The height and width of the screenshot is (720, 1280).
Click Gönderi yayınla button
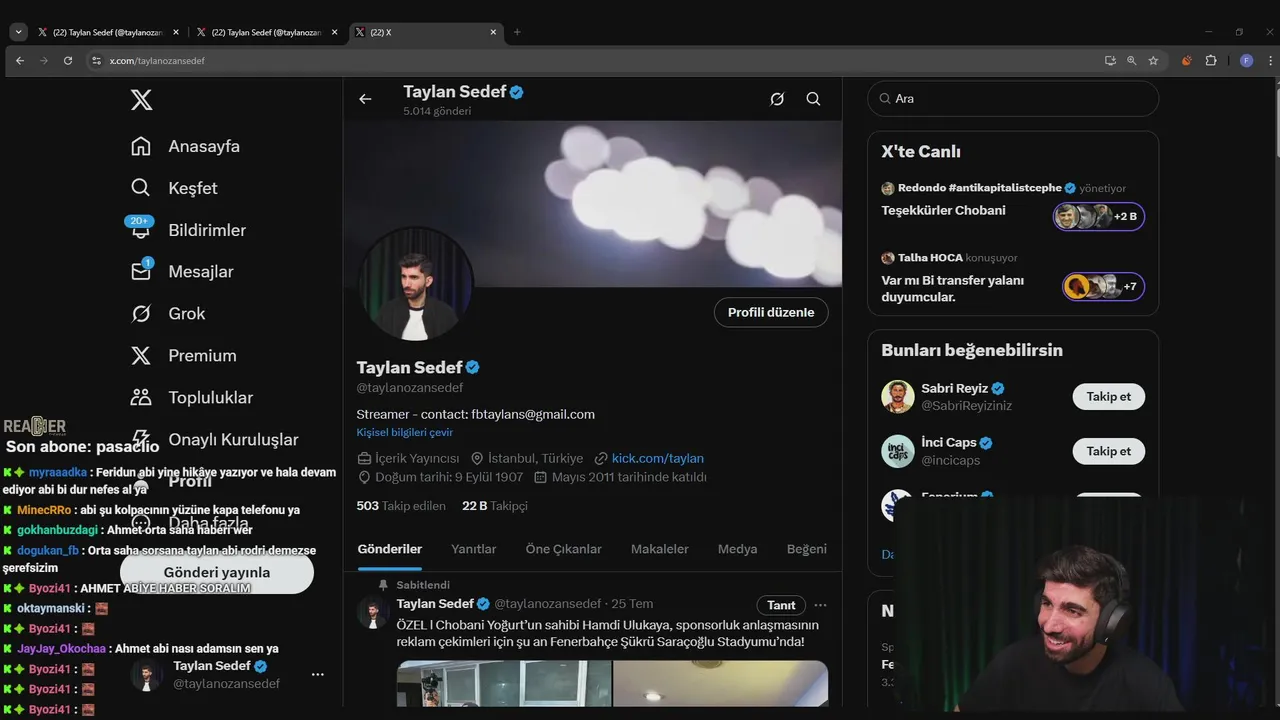pos(217,572)
